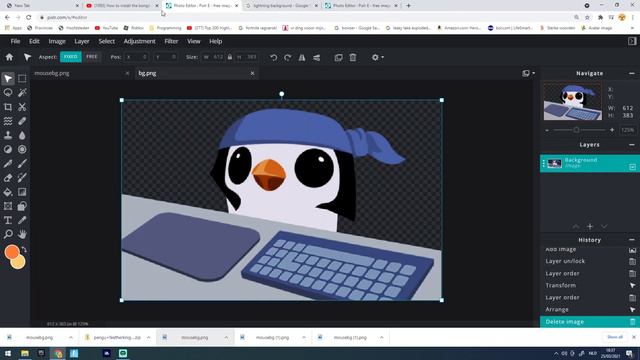This screenshot has height=360, width=640.
Task: Open the Filter menu
Action: (171, 41)
